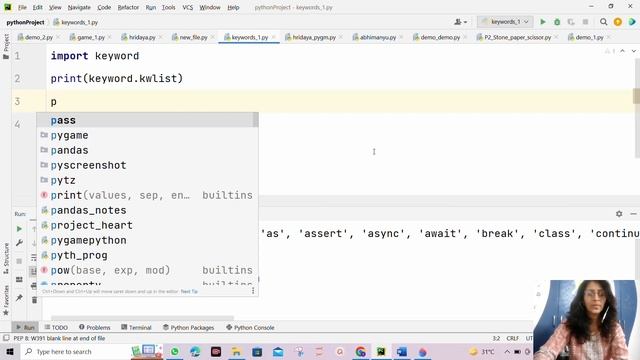Toggle tool window bars icon in status bar
The image size is (640, 360).
click(6, 338)
